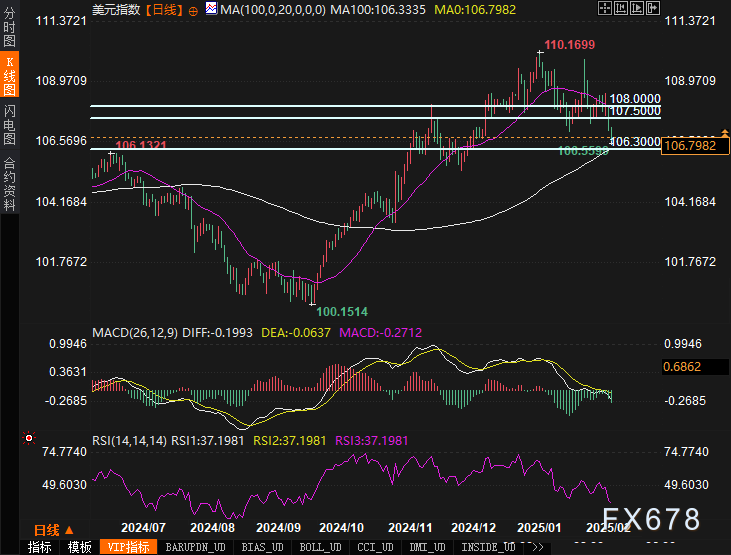Switch to 闪电图 chart mode
The height and width of the screenshot is (555, 731).
tap(9, 126)
